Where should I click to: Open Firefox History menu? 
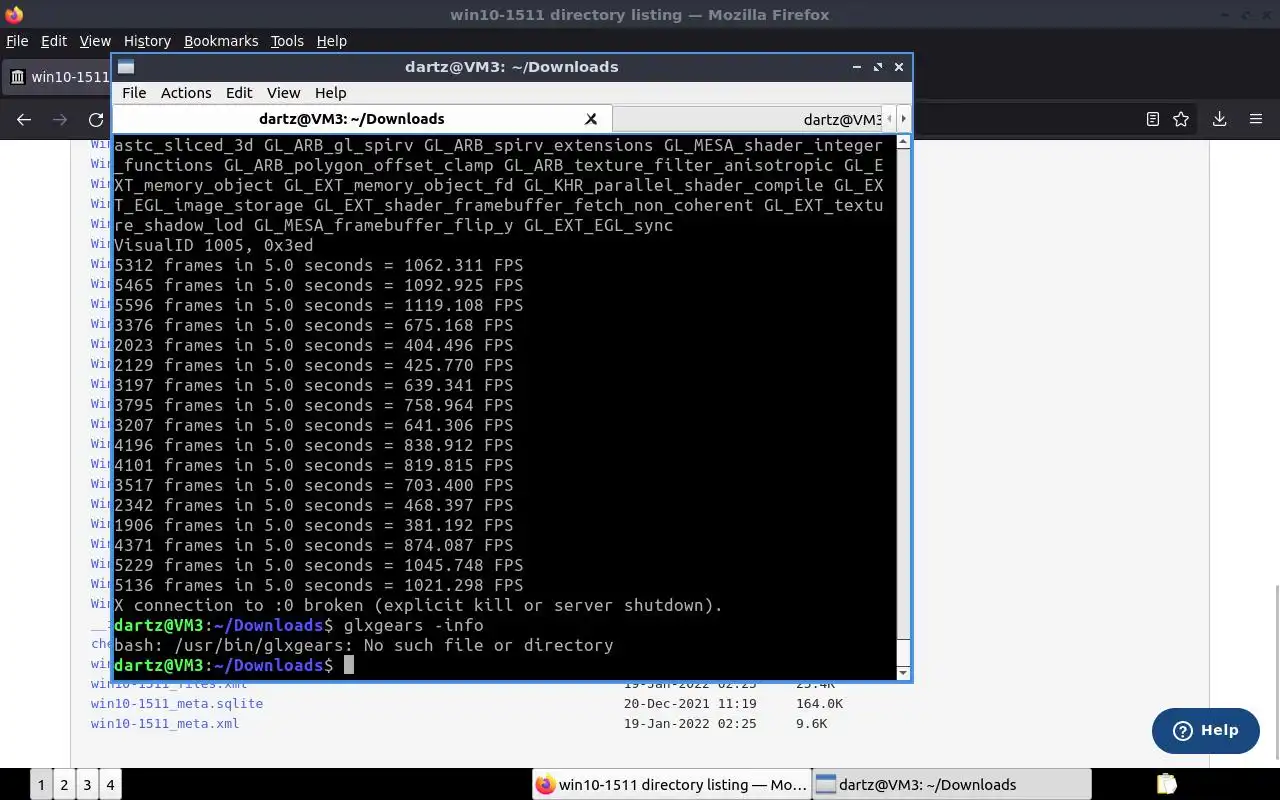147,41
